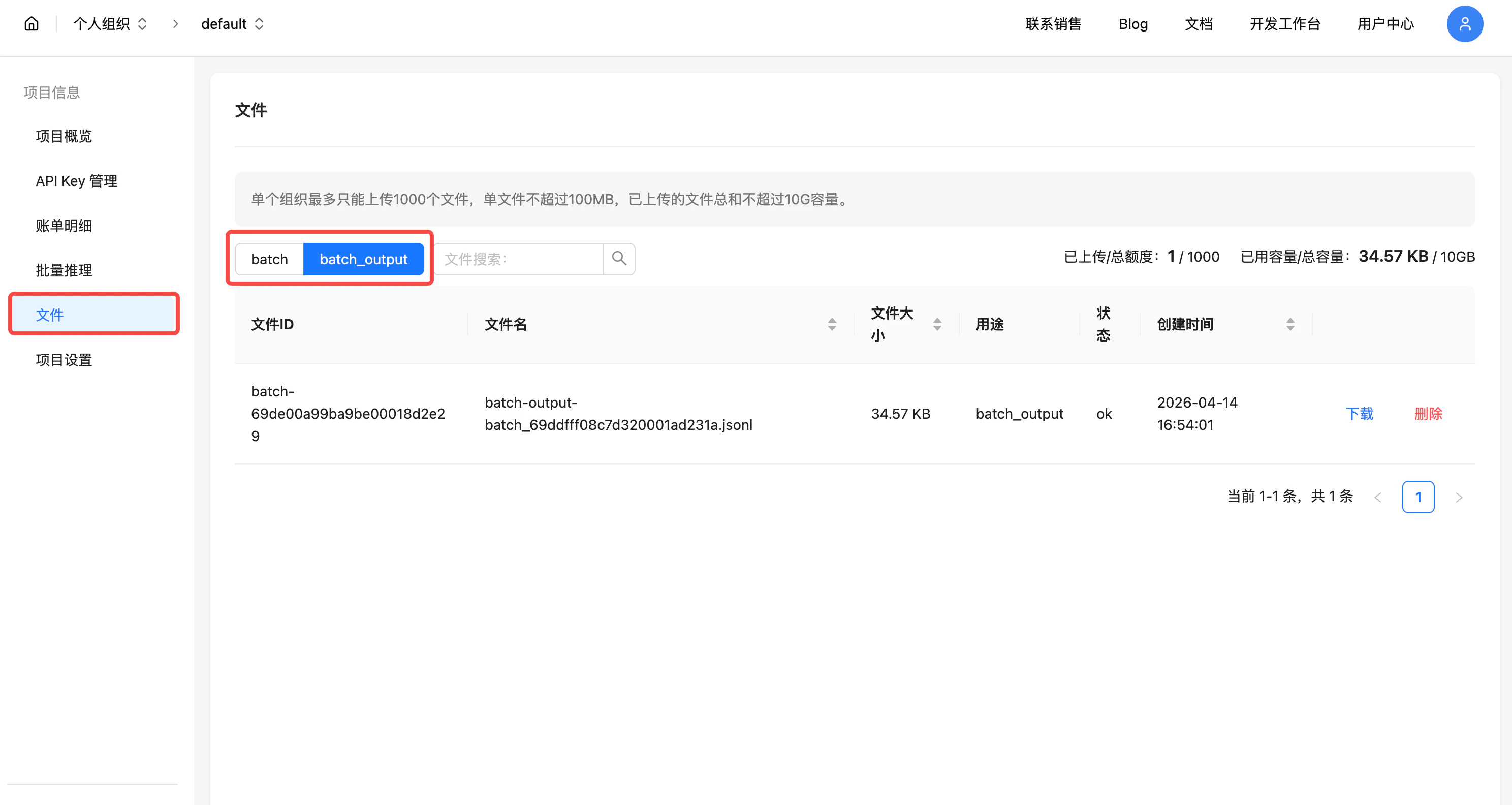Open the 批量推理 sidebar page
This screenshot has height=805, width=1512.
point(64,270)
